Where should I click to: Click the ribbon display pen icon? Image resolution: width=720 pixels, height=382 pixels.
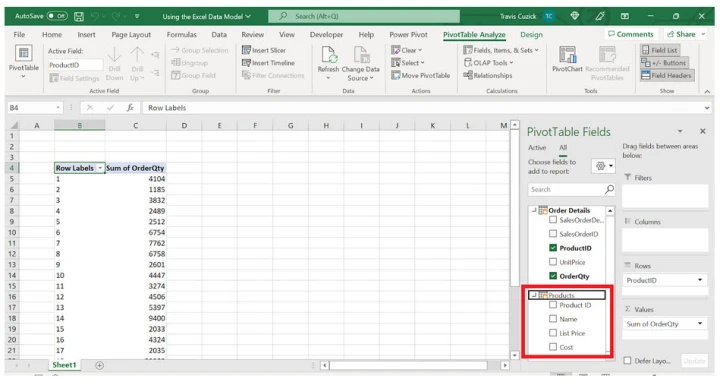[x=600, y=17]
